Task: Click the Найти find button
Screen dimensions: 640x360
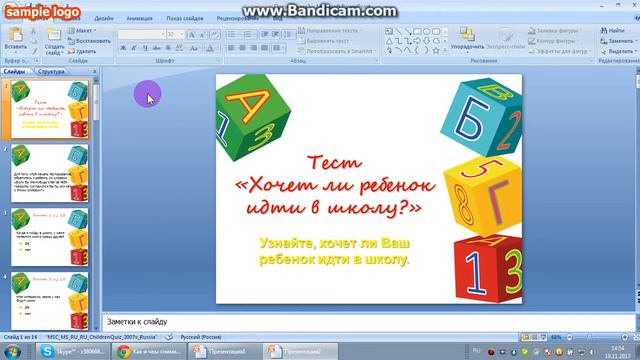Action: click(x=613, y=31)
